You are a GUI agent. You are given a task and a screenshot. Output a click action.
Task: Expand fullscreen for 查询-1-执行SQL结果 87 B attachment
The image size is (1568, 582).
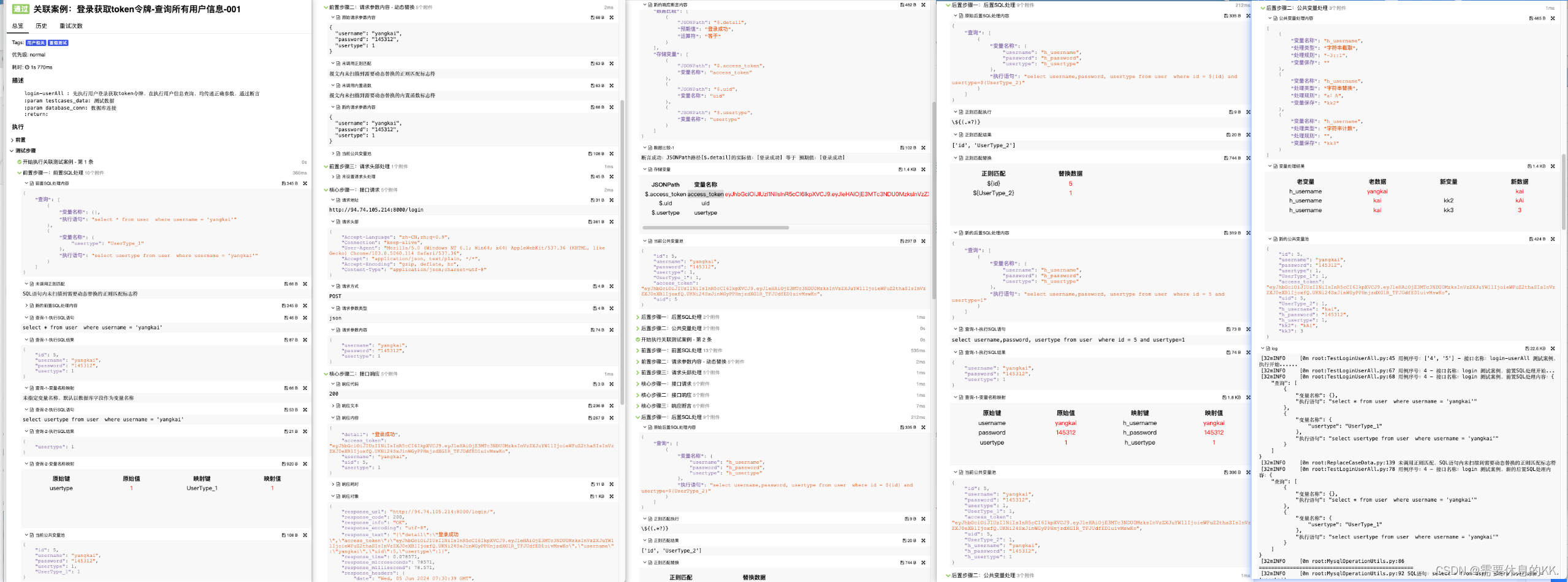click(305, 340)
